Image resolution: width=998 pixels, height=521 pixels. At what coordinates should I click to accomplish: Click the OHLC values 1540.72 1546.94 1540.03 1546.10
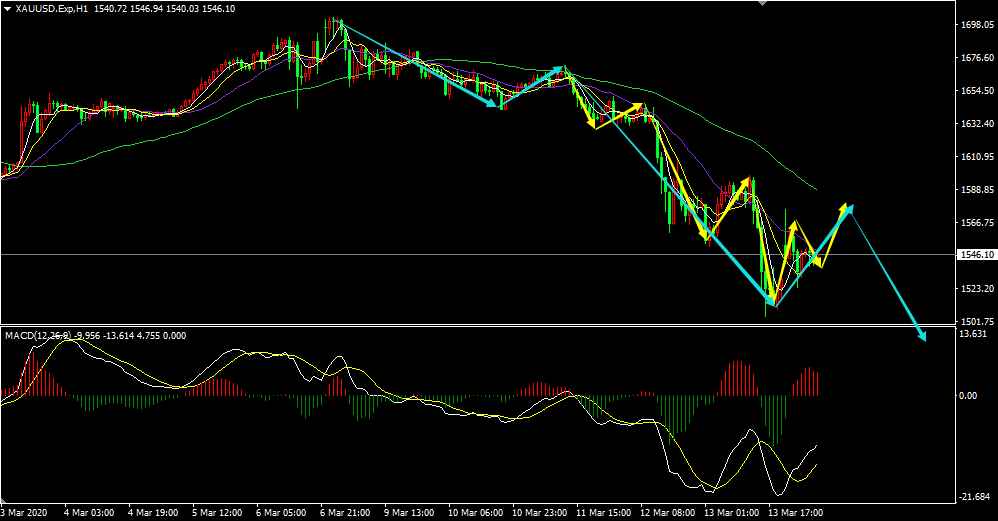tap(164, 9)
